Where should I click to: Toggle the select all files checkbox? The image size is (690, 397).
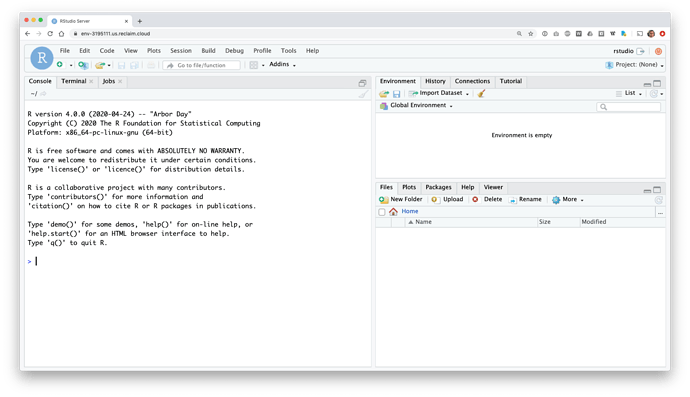382,212
